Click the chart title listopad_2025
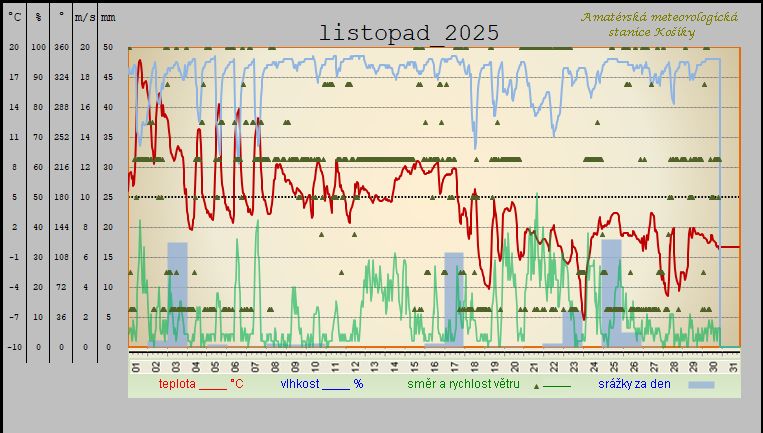 [409, 33]
